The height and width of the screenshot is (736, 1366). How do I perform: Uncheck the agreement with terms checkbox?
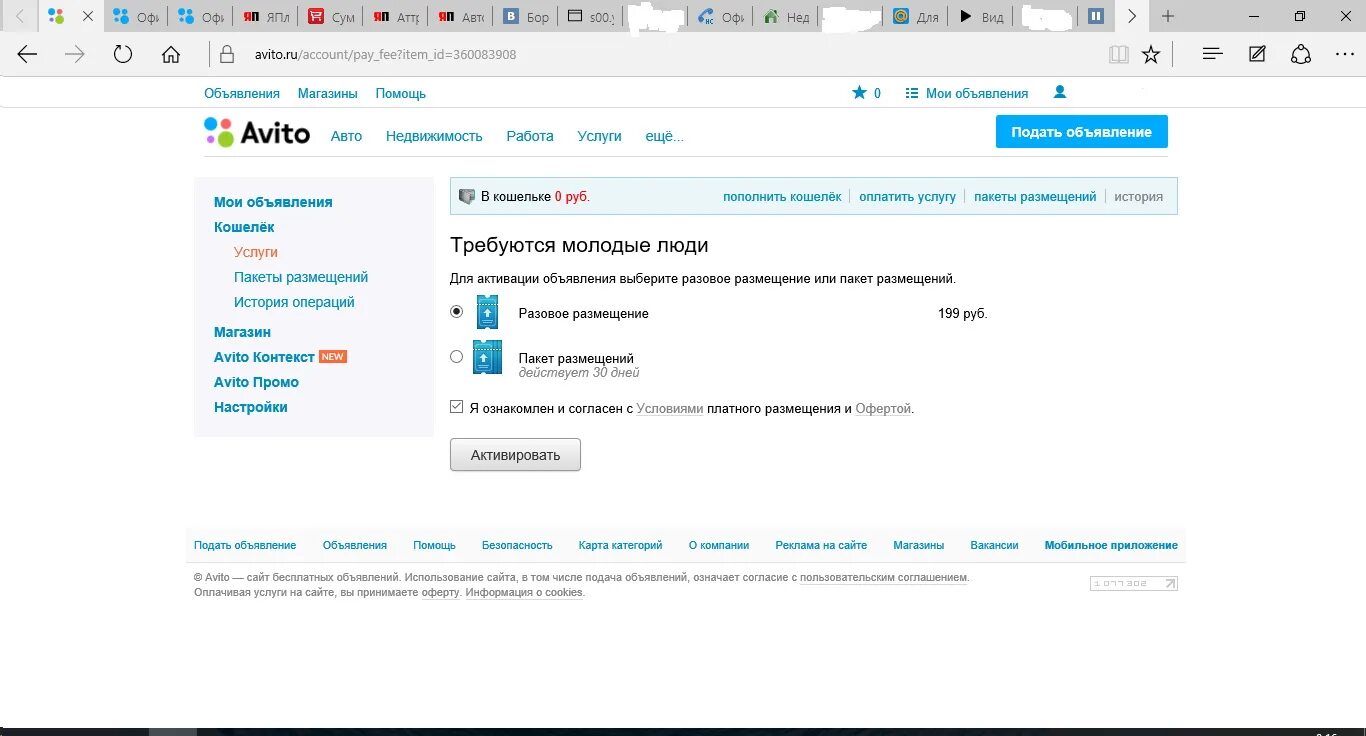pos(457,407)
